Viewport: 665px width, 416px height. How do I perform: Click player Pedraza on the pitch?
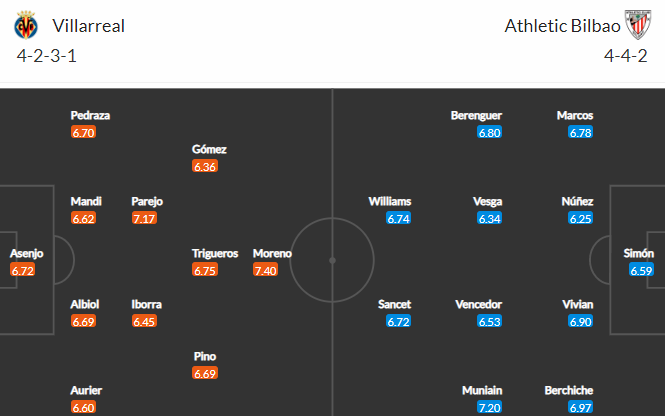90,115
